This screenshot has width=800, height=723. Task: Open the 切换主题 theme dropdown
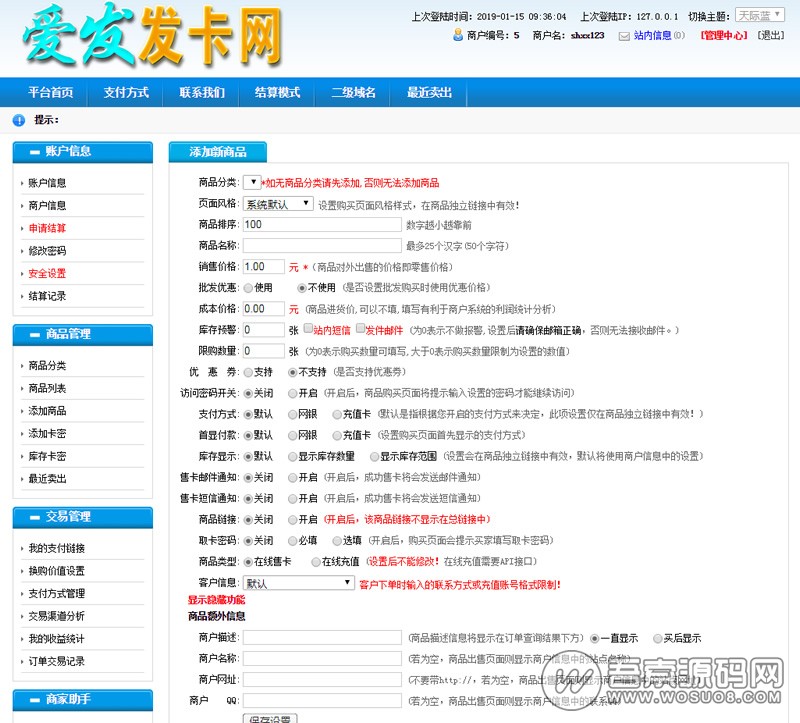coord(760,16)
